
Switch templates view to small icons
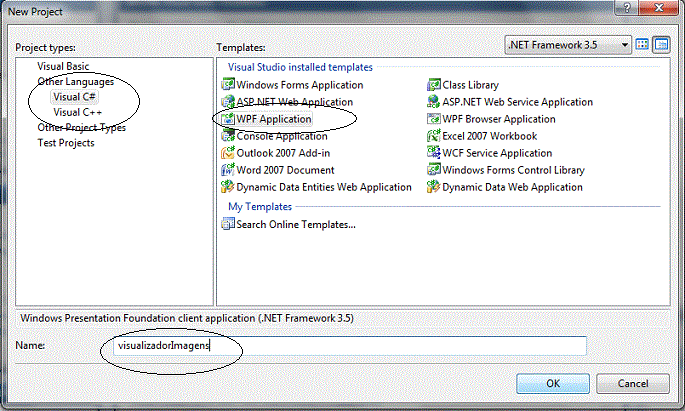coord(661,45)
